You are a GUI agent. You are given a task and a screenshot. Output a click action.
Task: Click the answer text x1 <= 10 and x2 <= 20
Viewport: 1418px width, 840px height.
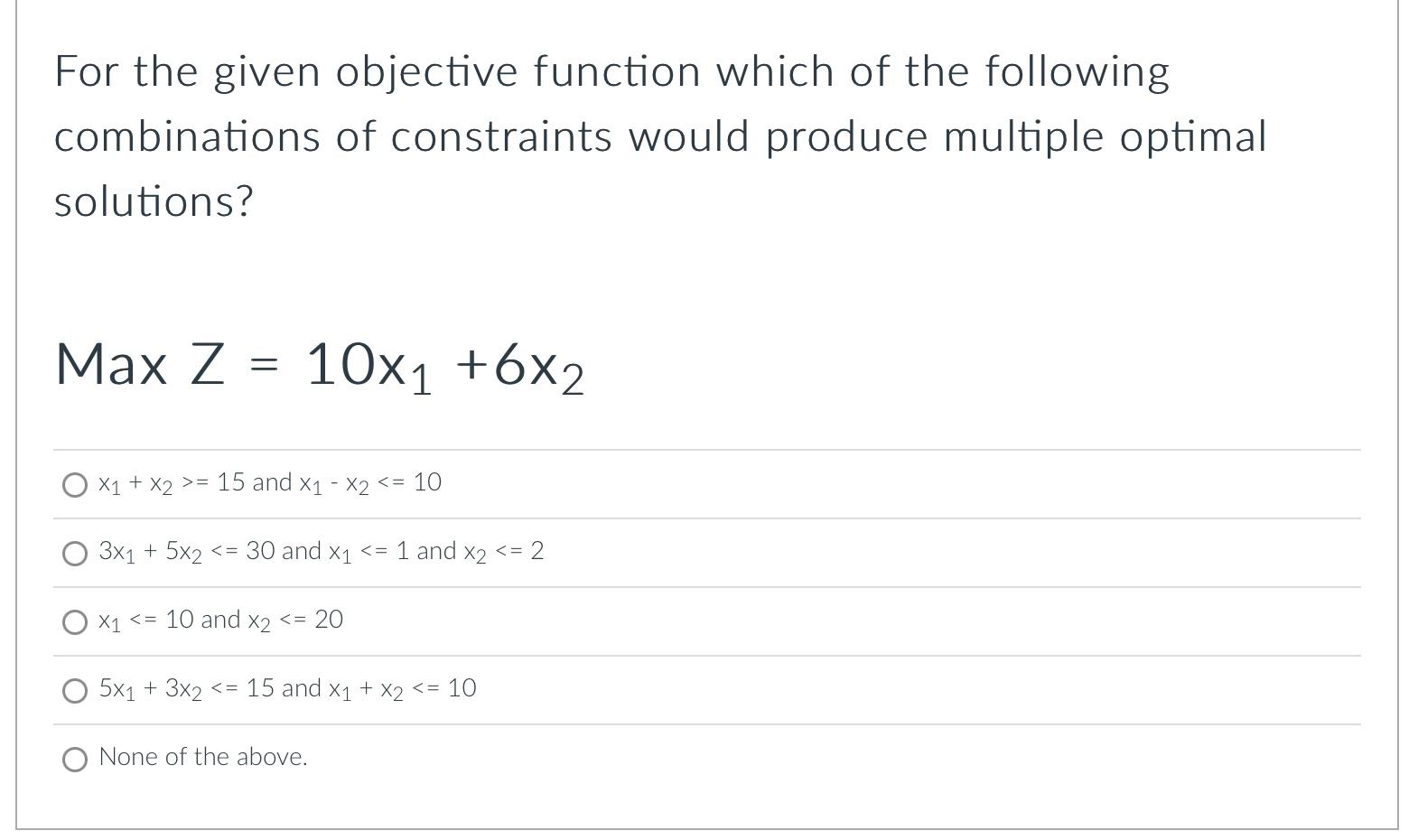(220, 621)
